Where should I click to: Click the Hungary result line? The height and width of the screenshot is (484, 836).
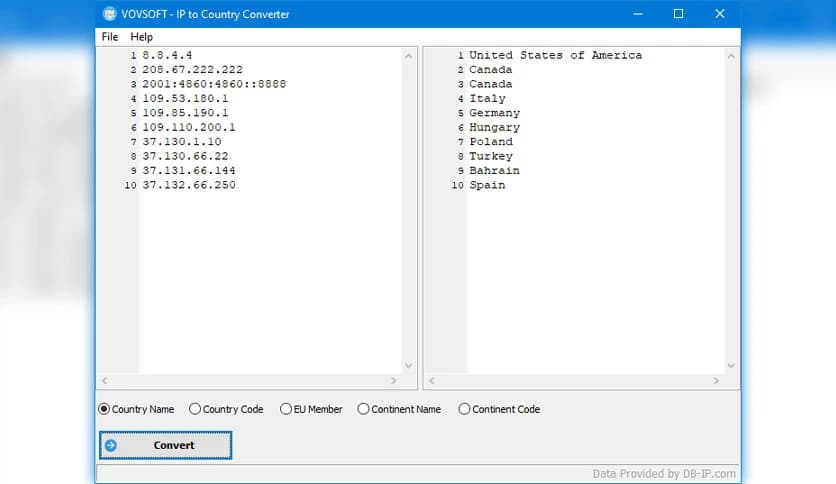tap(495, 127)
